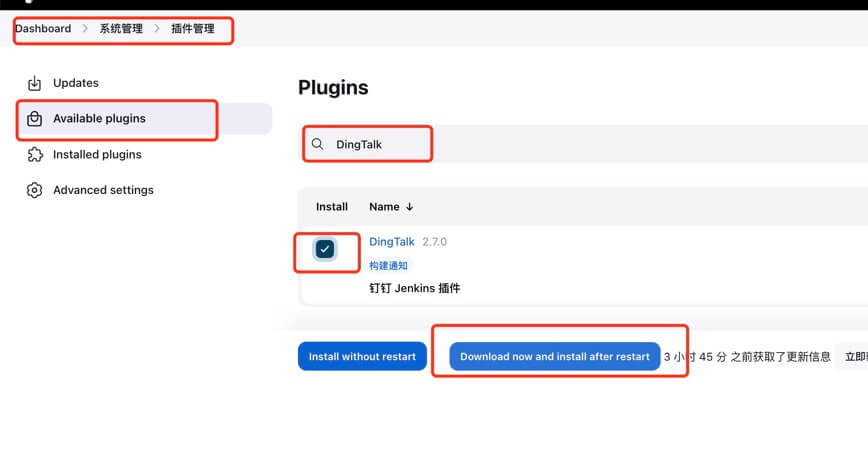Go to Dashboard via the breadcrumb
Image resolution: width=868 pixels, height=462 pixels.
[43, 29]
